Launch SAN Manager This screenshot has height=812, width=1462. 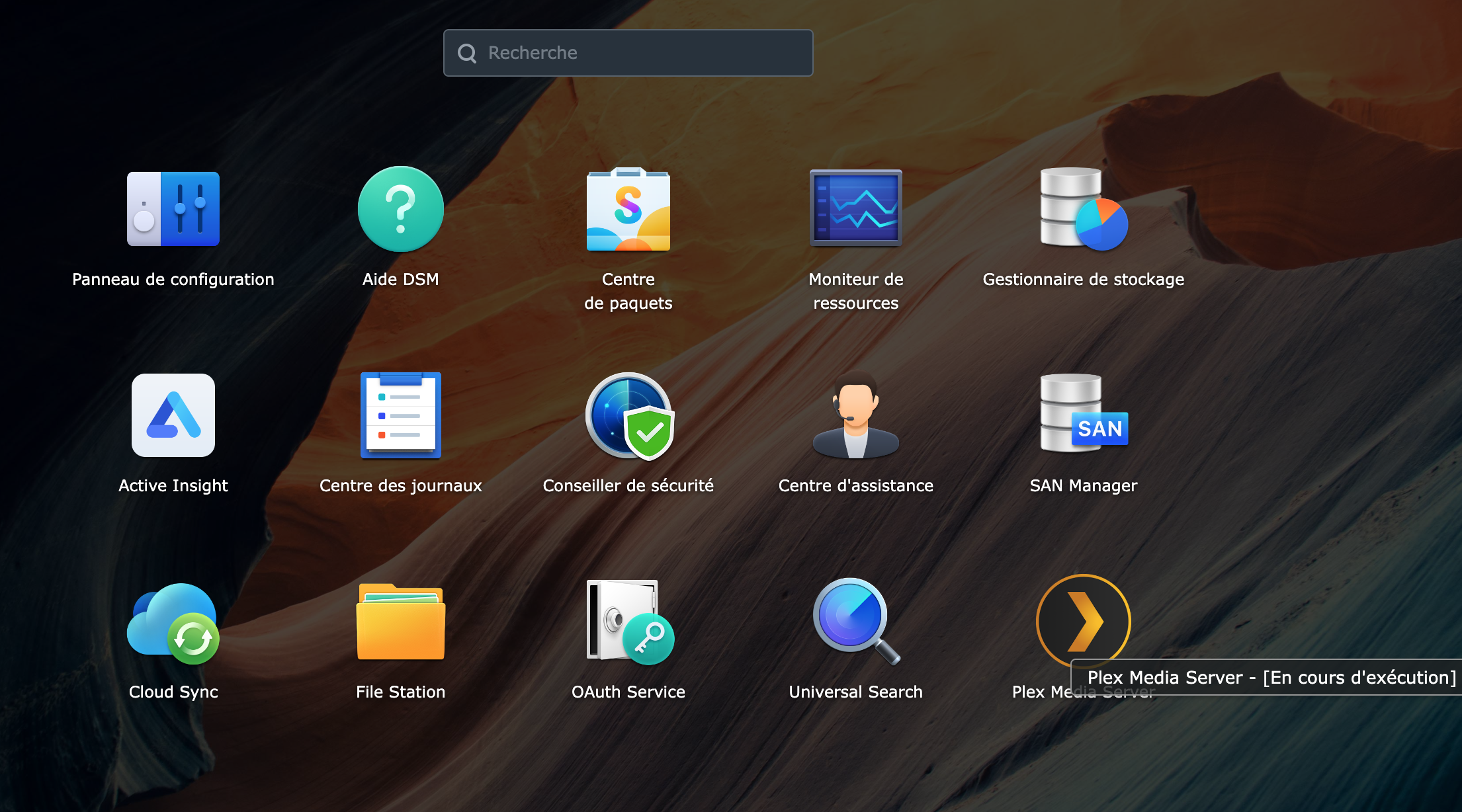point(1084,414)
